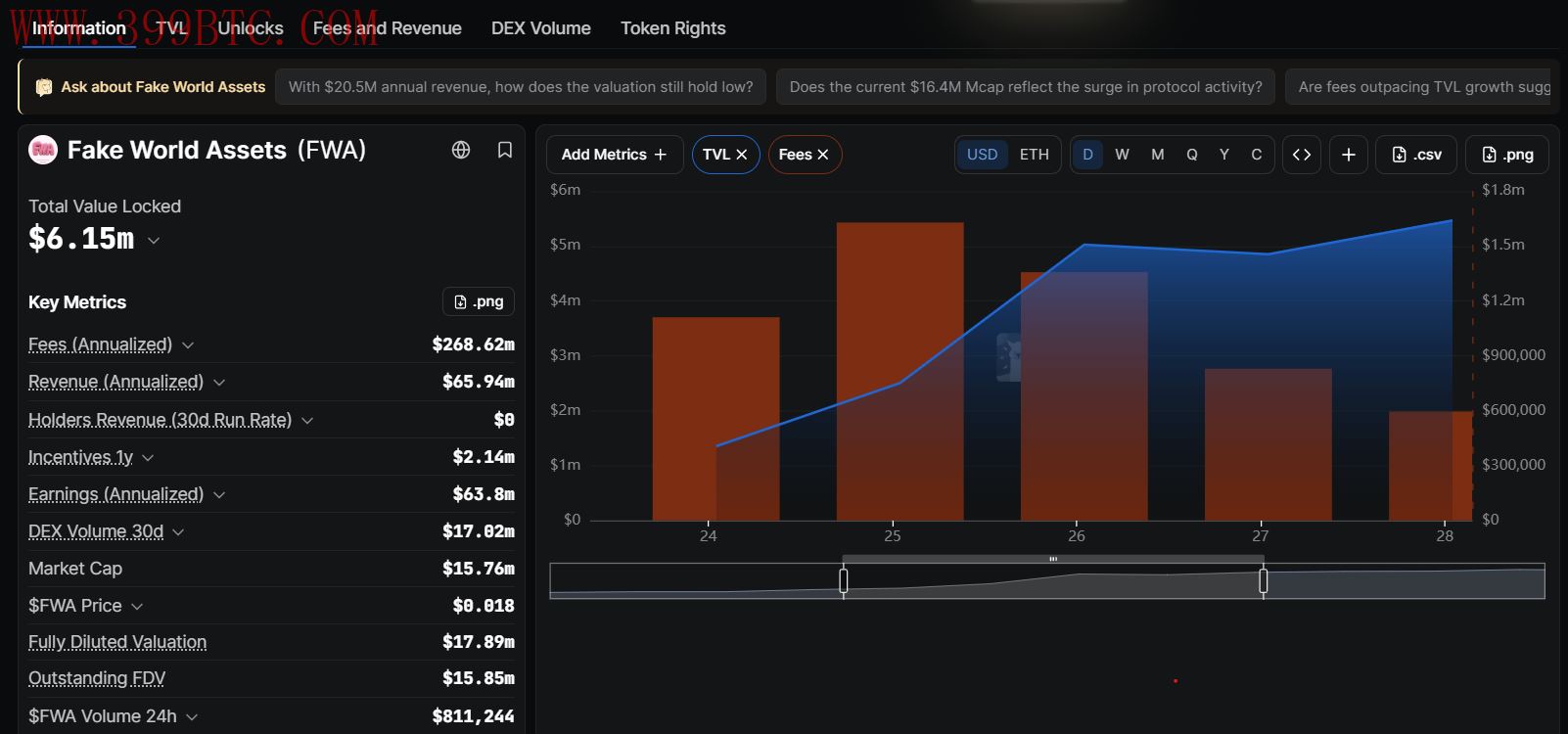
Task: Open the Add Metrics menu
Action: pos(614,155)
